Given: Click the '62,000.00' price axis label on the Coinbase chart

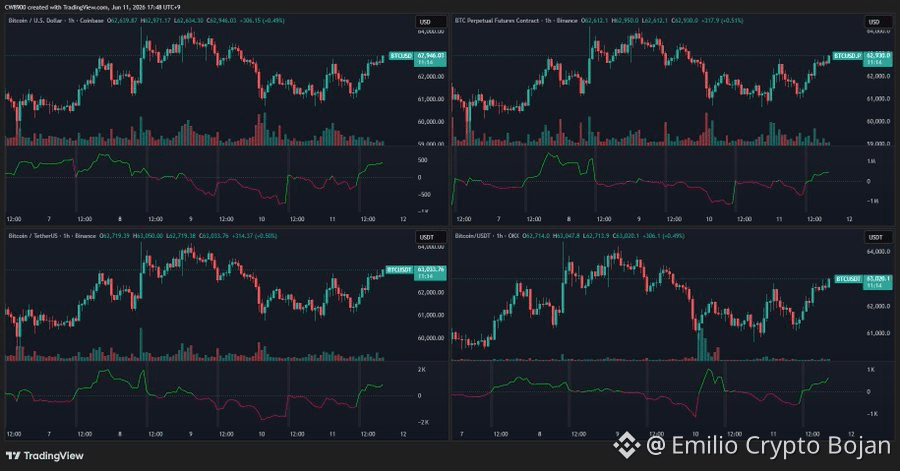Looking at the screenshot, I should (430, 76).
